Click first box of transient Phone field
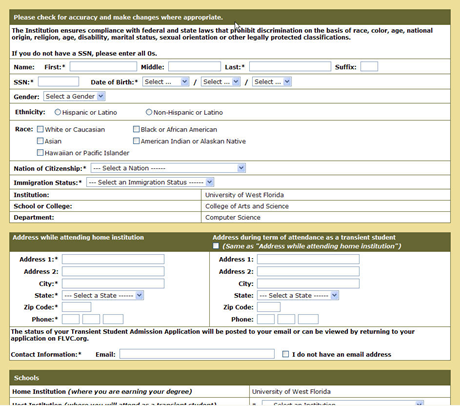Image resolution: width=460 pixels, height=406 pixels. click(x=266, y=319)
